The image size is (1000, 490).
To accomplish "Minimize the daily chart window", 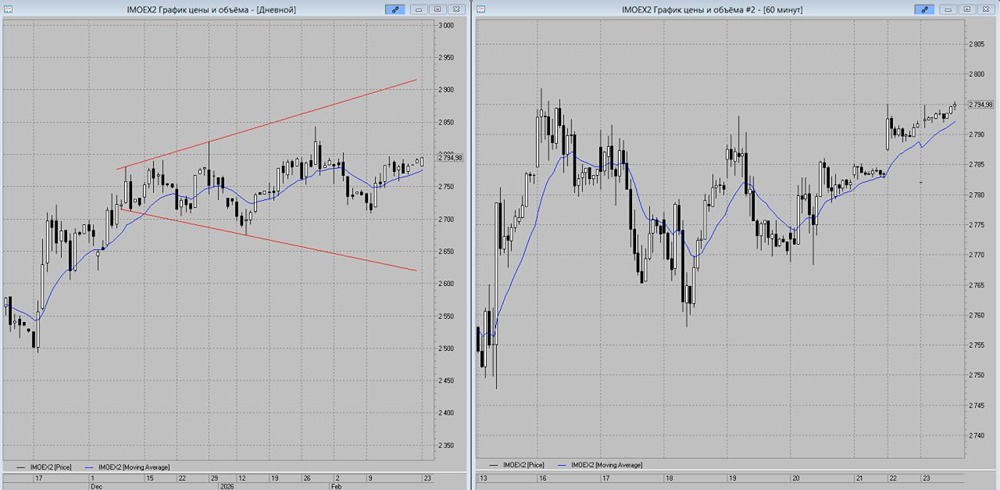I will [419, 9].
